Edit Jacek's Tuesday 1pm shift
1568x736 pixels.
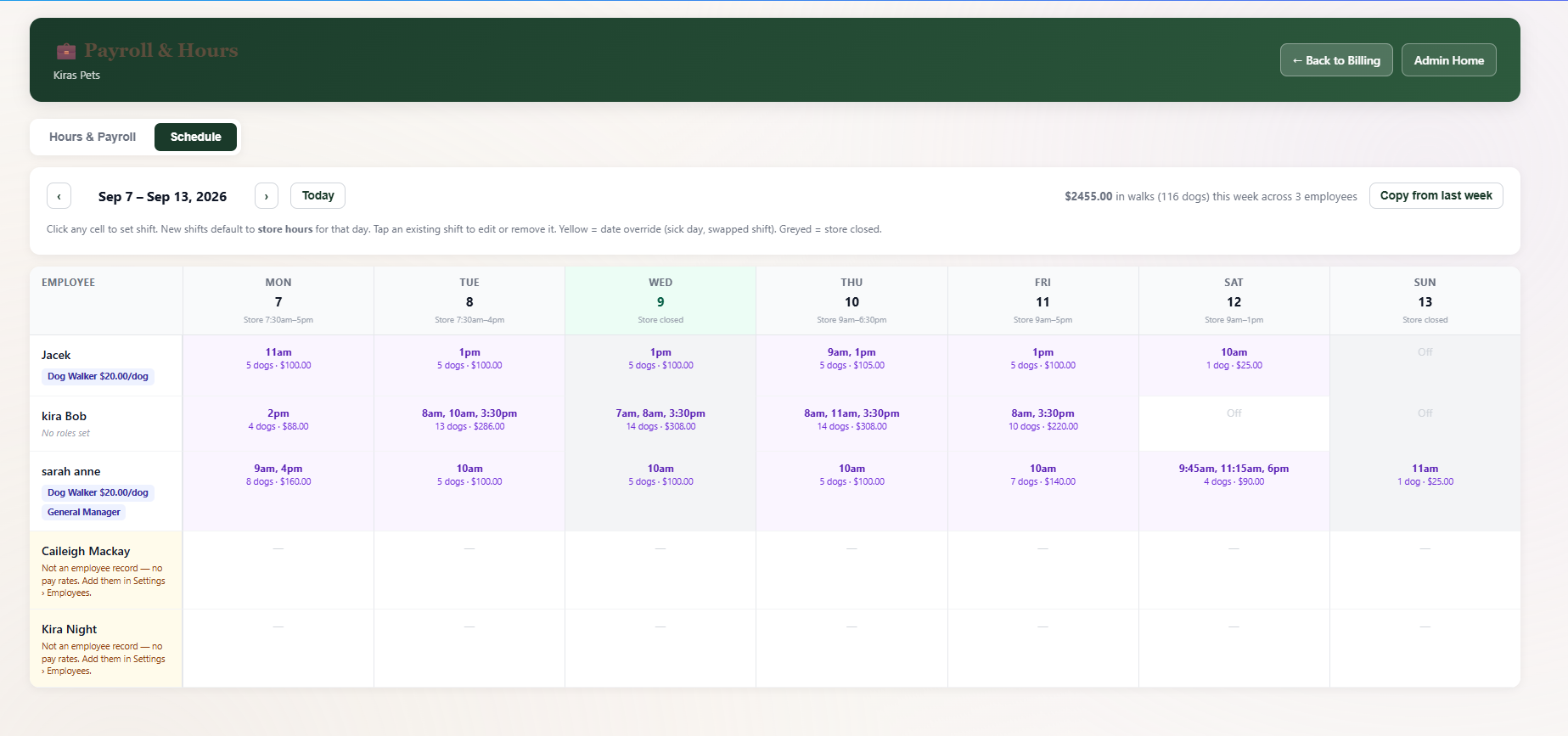pyautogui.click(x=469, y=366)
